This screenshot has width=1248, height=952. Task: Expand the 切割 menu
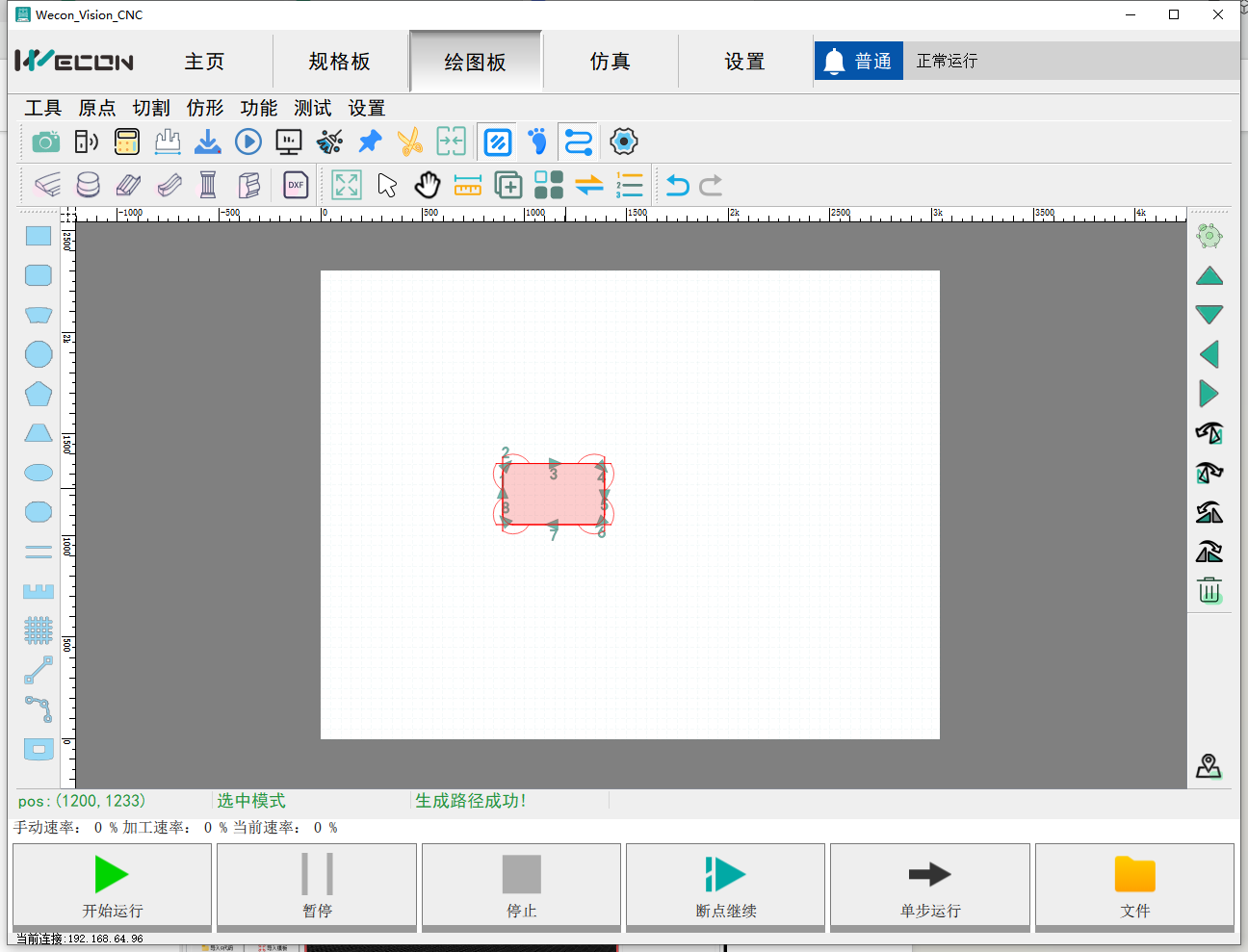coord(151,108)
